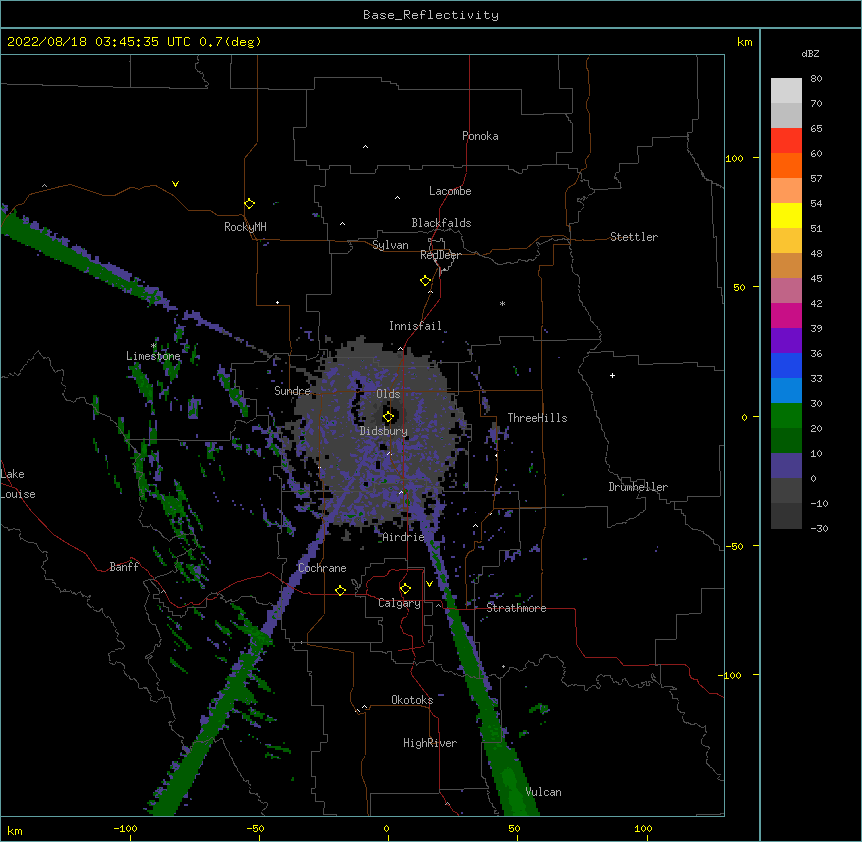Click the Strathmore label
Screen dimensions: 862x842
coord(516,608)
